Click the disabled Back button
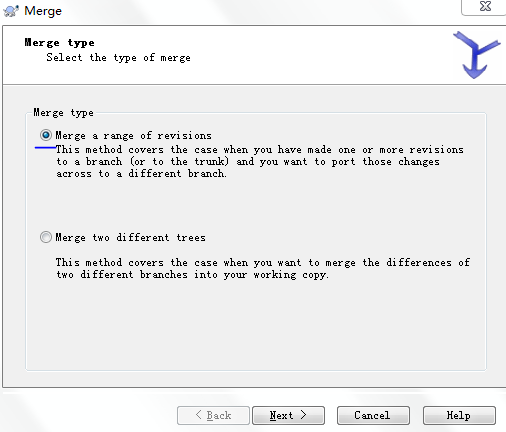The width and height of the screenshot is (506, 432). pos(213,415)
